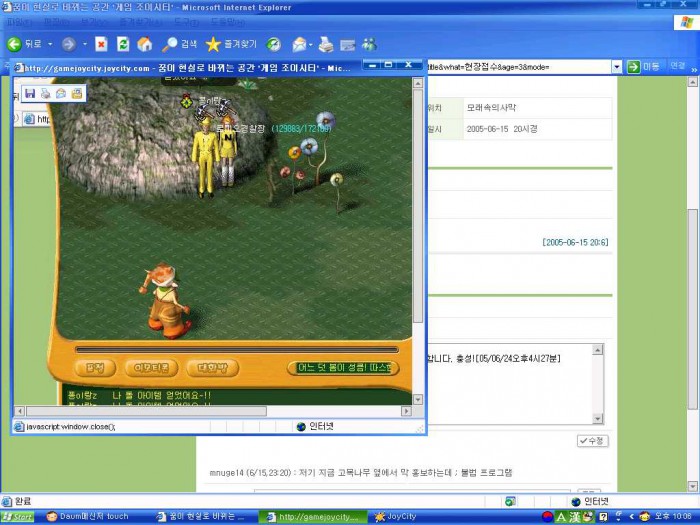Open the History icon in toolbar

[273, 44]
